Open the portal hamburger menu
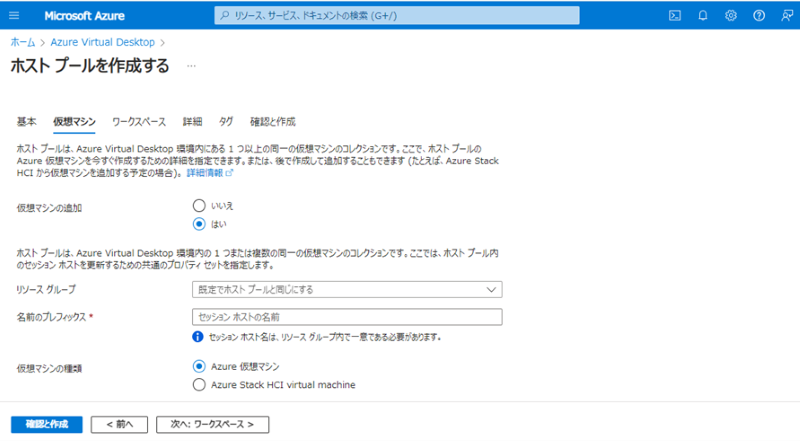Viewport: 800px width, 441px height. tap(14, 15)
